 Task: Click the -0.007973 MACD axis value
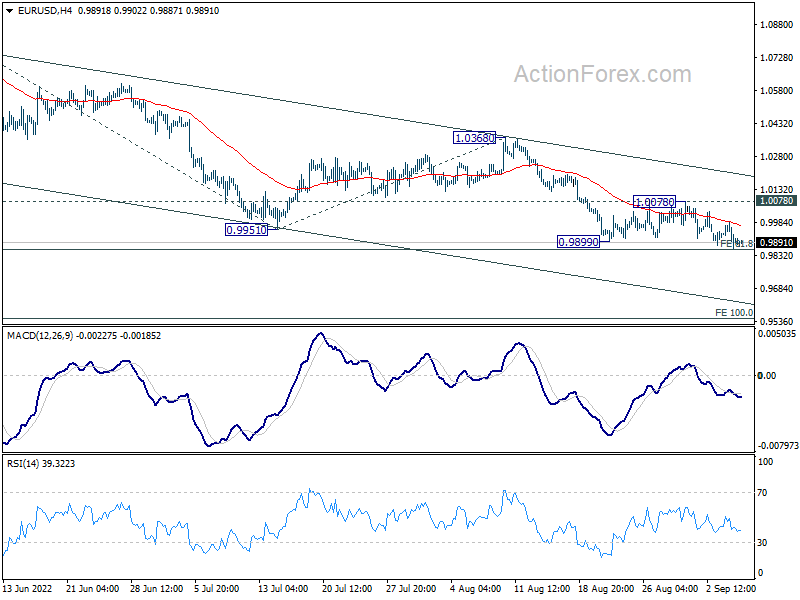click(778, 446)
